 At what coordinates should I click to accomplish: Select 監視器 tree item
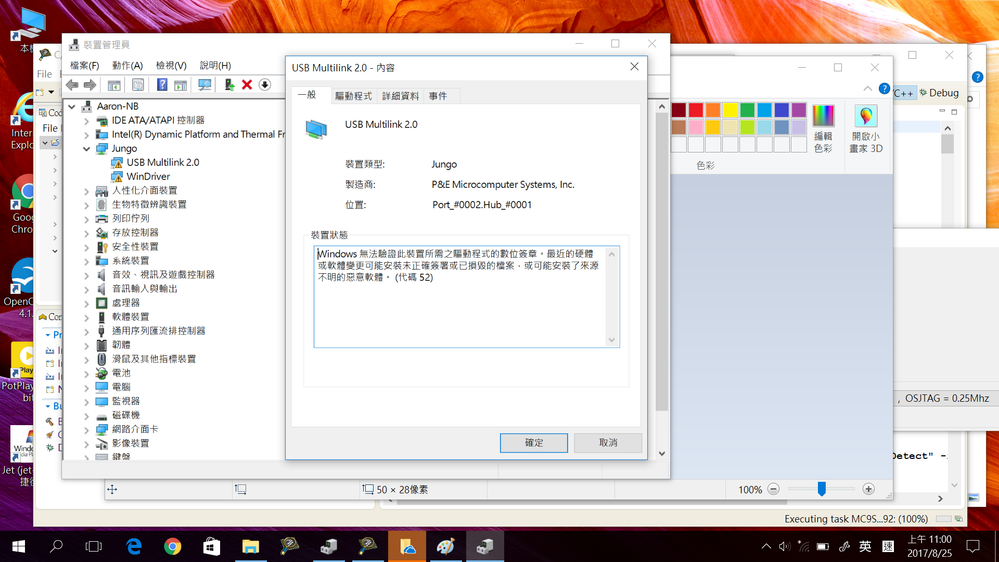point(126,401)
